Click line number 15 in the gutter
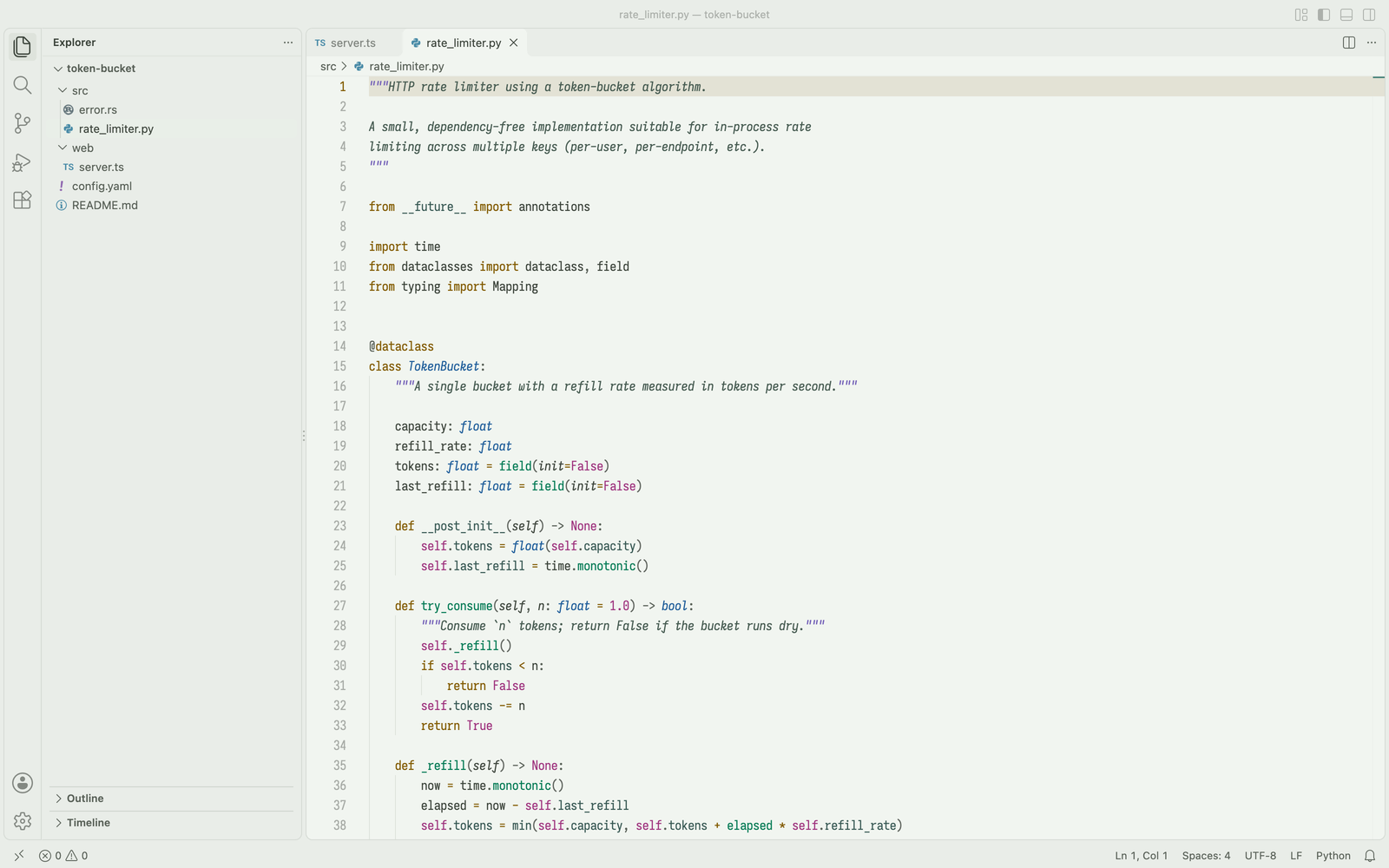The width and height of the screenshot is (1389, 868). pos(339,366)
